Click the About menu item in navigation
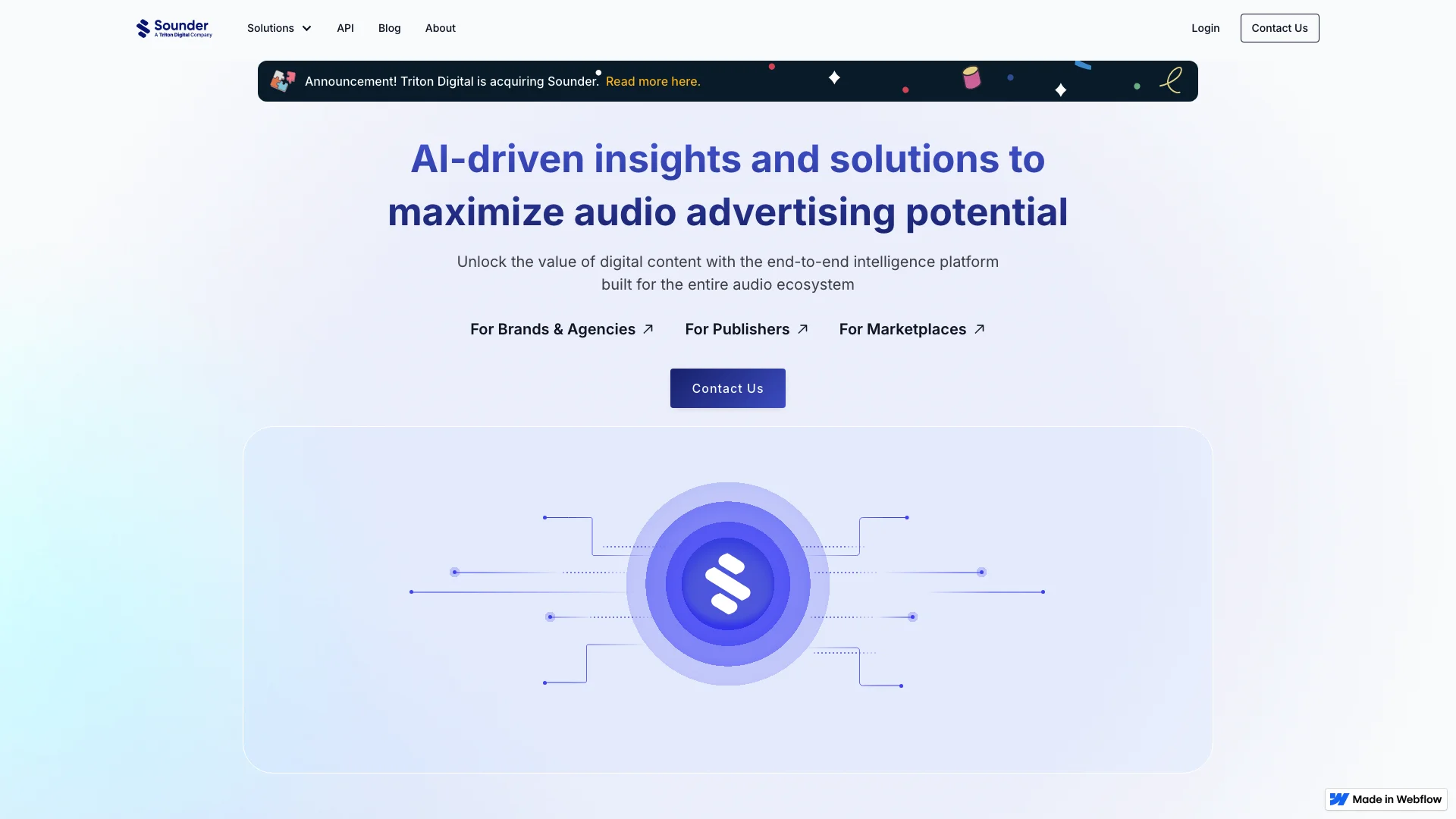This screenshot has height=819, width=1456. click(440, 28)
